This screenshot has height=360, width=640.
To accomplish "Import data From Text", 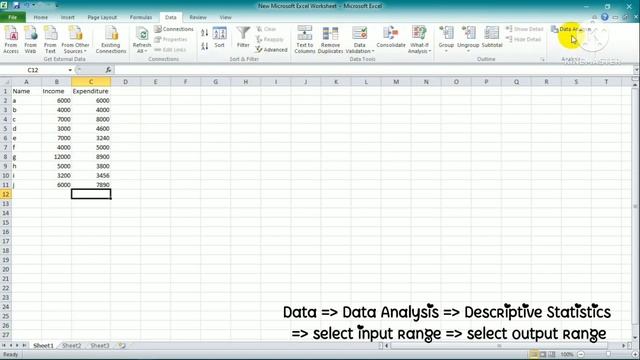I will point(50,39).
